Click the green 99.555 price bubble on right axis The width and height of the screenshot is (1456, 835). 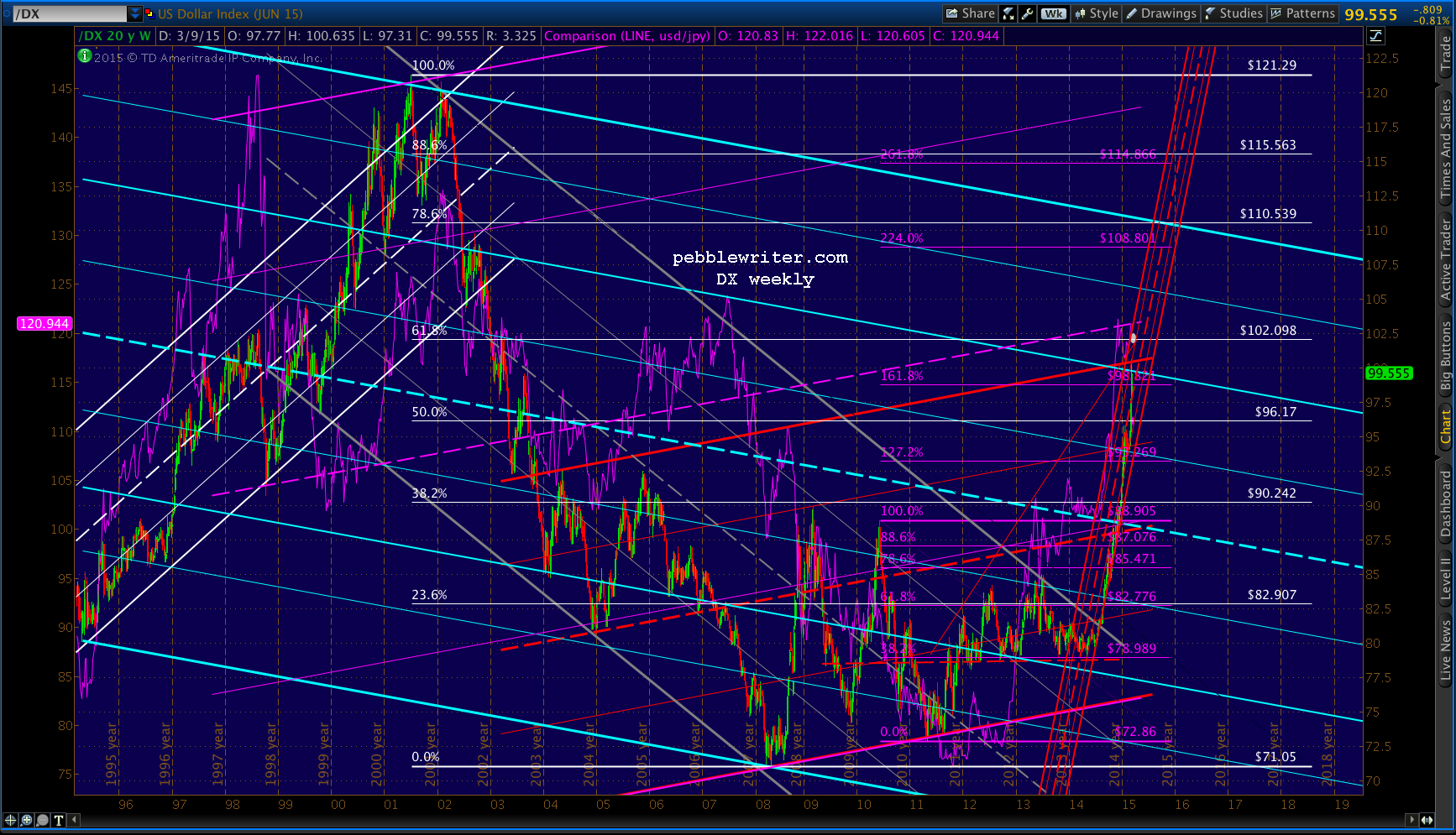click(1389, 373)
